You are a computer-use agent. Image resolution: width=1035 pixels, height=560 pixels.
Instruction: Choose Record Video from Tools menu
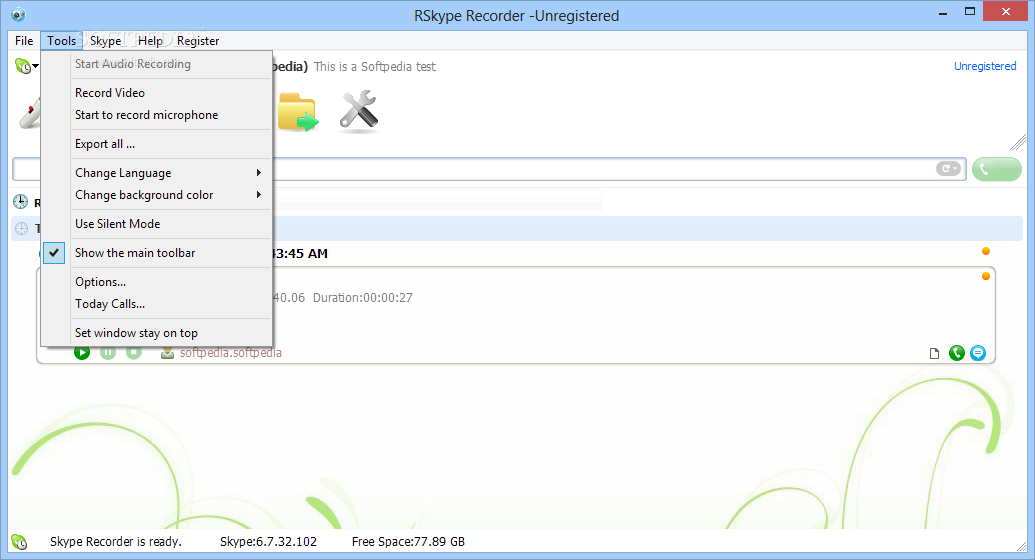tap(157, 92)
